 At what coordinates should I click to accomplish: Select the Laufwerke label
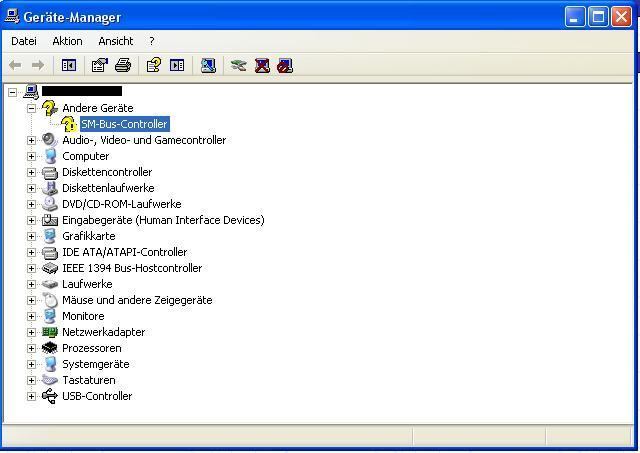[x=87, y=284]
